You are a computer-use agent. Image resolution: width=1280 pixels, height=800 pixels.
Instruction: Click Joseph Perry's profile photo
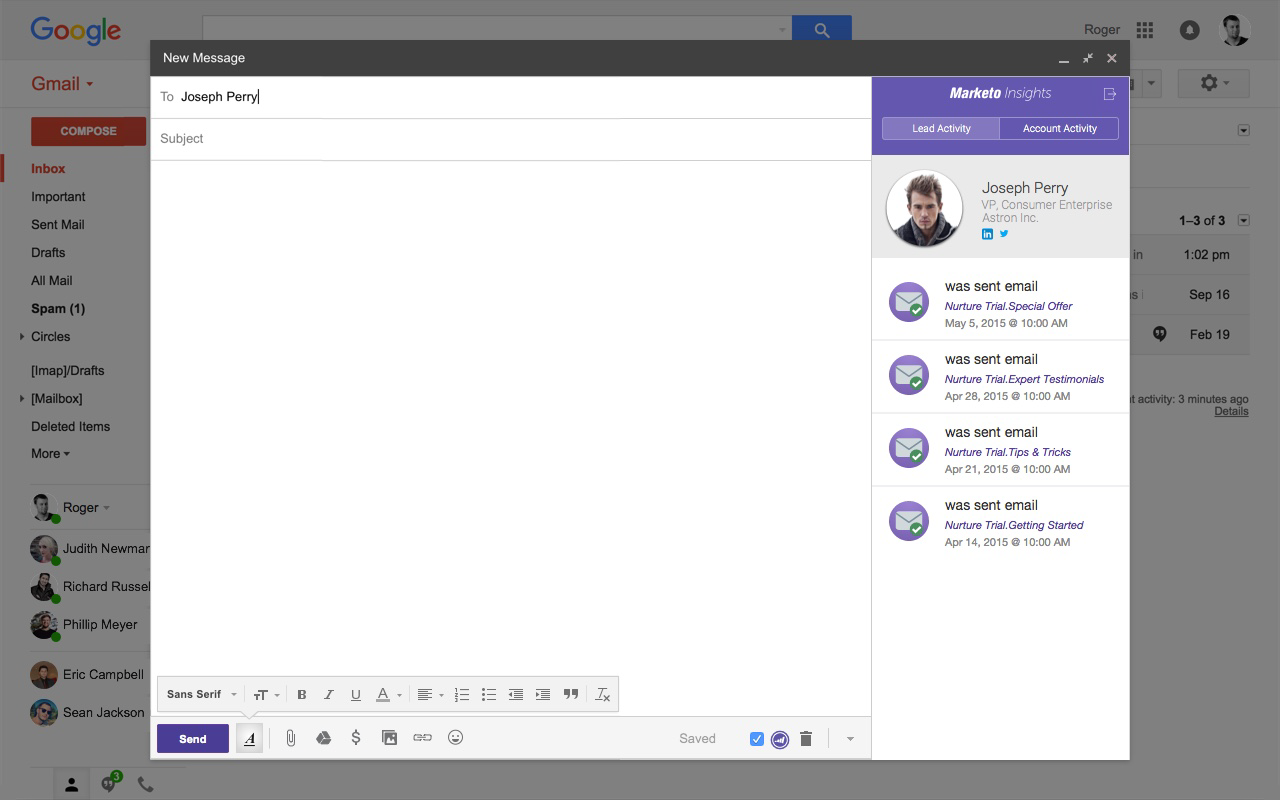(924, 208)
